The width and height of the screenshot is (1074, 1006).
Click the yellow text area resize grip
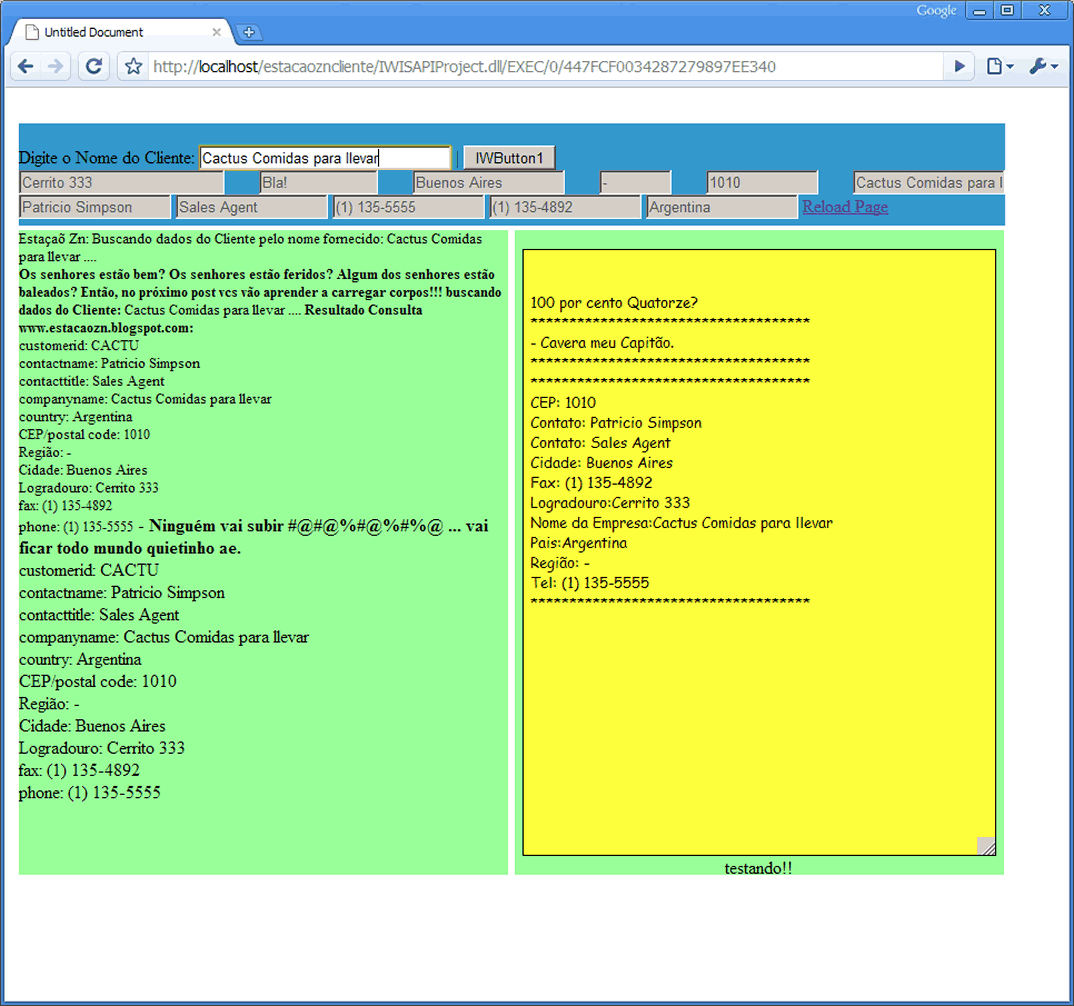986,846
